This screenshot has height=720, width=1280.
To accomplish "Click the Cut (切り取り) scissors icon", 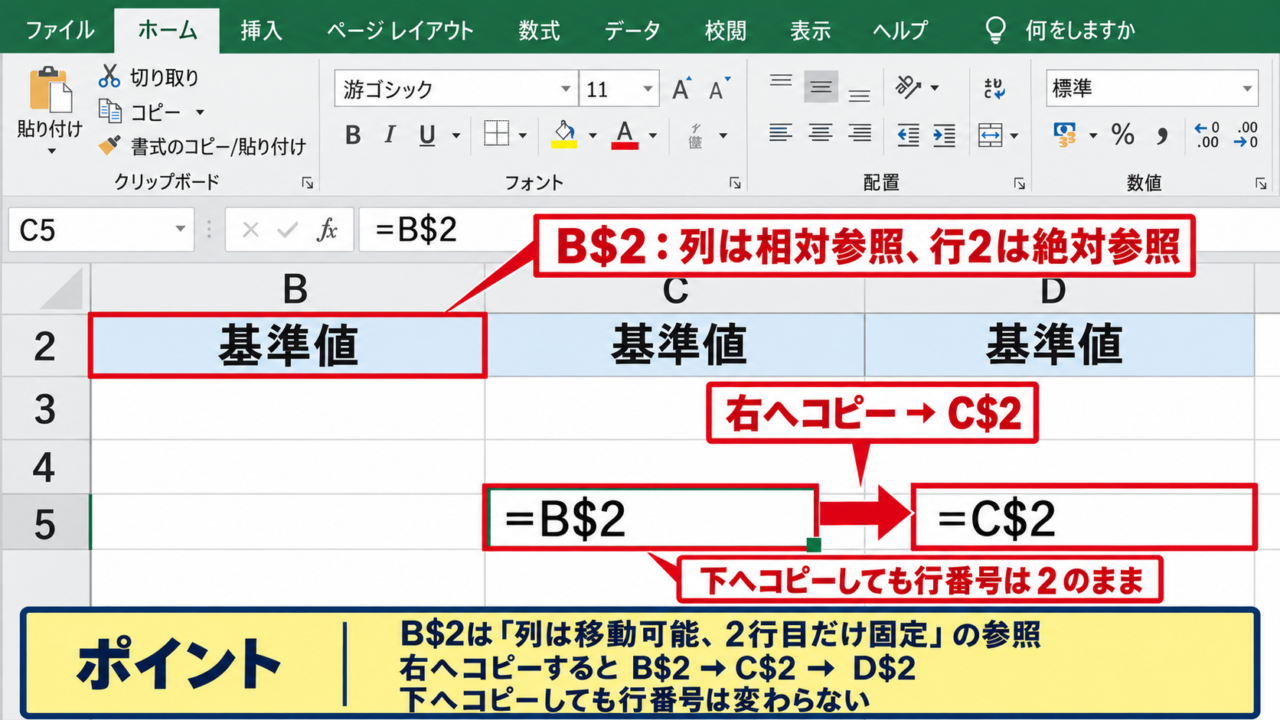I will pyautogui.click(x=109, y=77).
